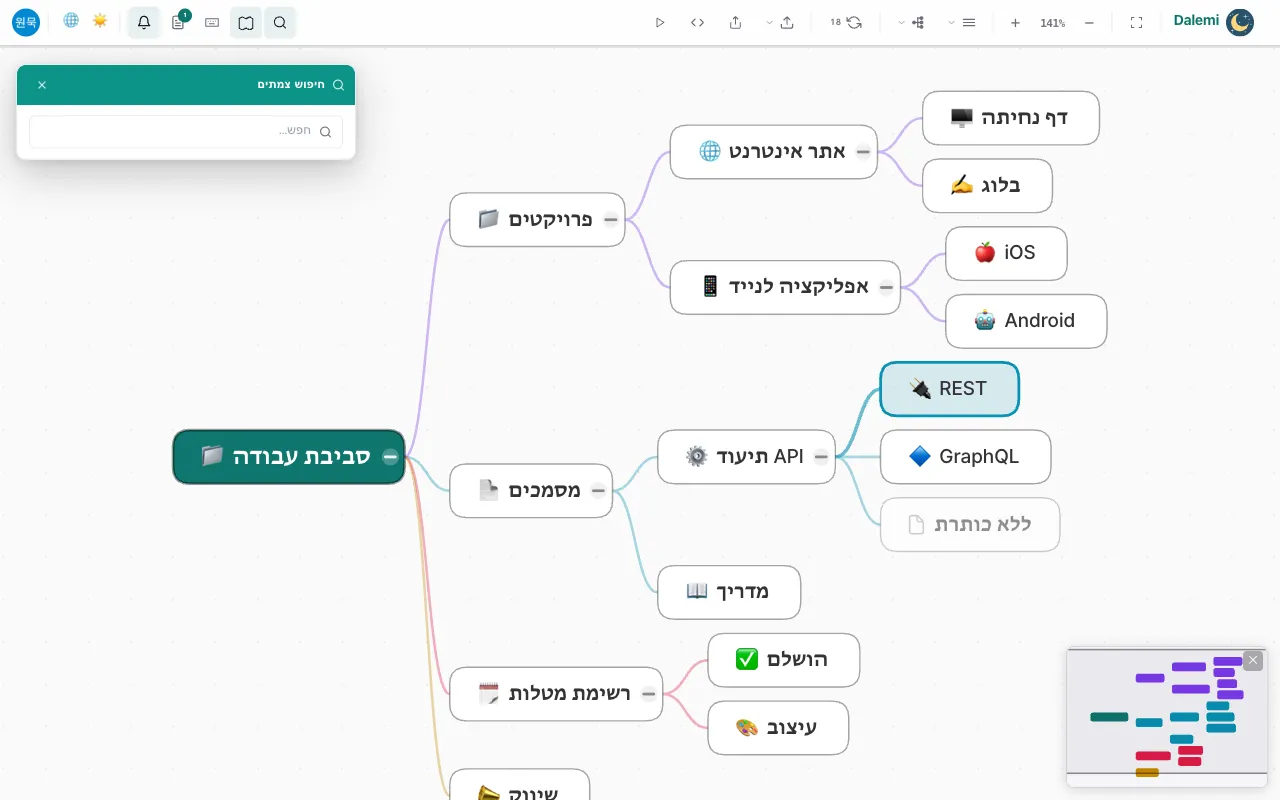This screenshot has height=800, width=1280.
Task: Select the GraphQL node
Action: (x=965, y=457)
